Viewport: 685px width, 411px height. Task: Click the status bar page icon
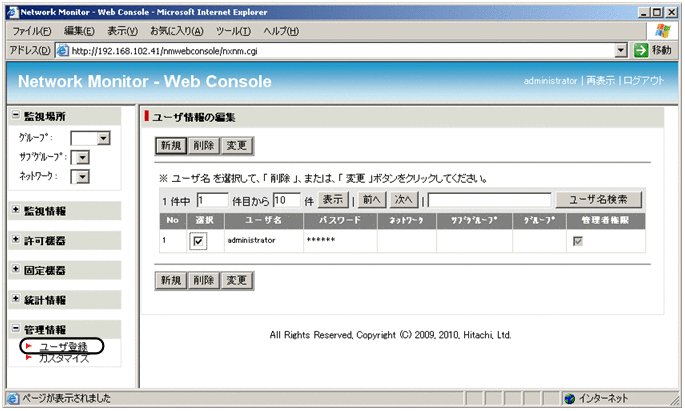(x=14, y=398)
